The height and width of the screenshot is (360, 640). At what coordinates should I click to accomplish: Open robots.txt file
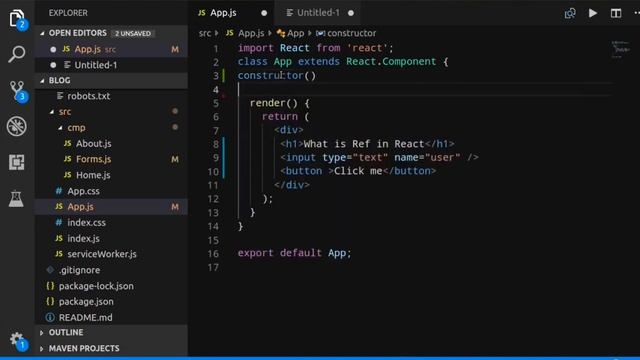[89, 96]
